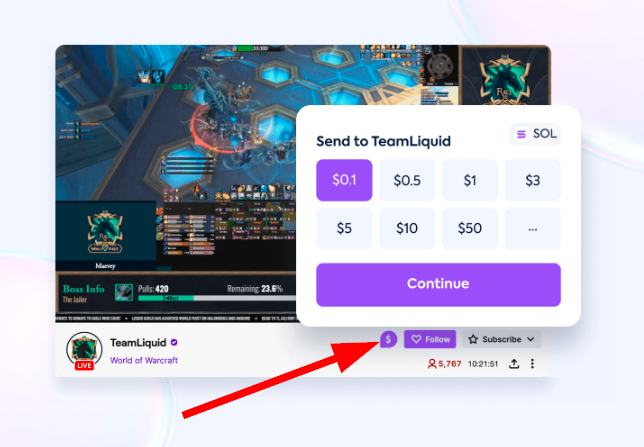644x447 pixels.
Task: Click the share upload icon
Action: point(514,364)
